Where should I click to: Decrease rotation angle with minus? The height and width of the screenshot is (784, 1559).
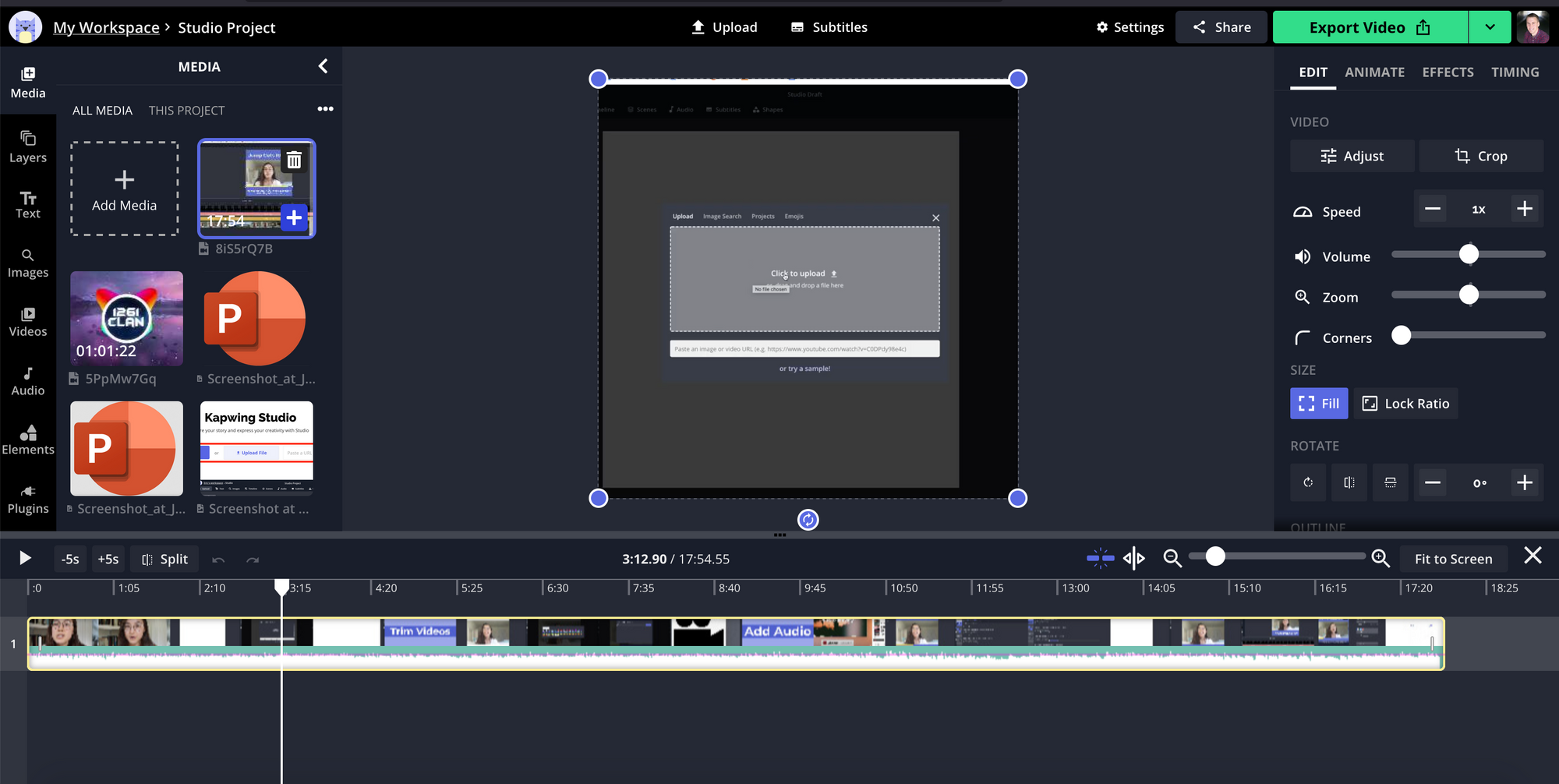[x=1433, y=482]
